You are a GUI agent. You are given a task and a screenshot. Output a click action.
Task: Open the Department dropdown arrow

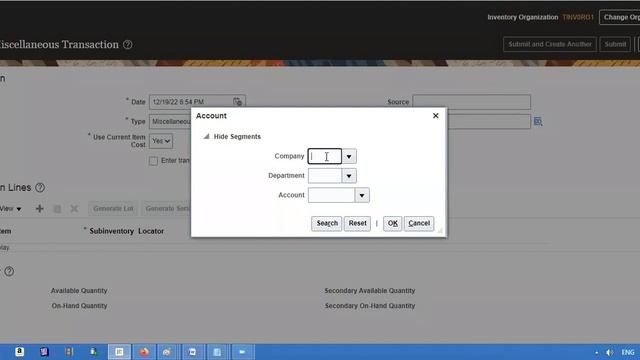[x=349, y=176]
